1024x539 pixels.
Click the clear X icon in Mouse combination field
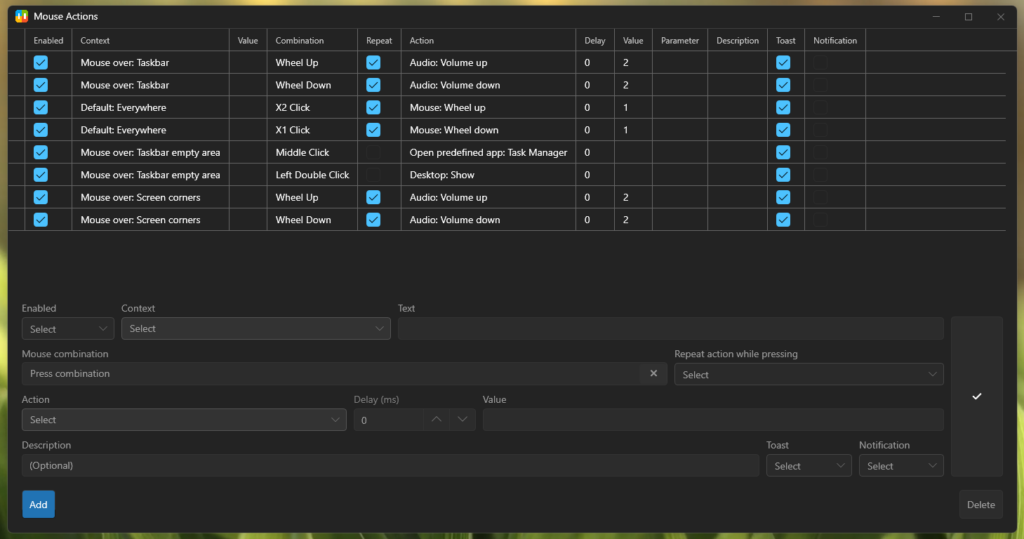pyautogui.click(x=653, y=374)
